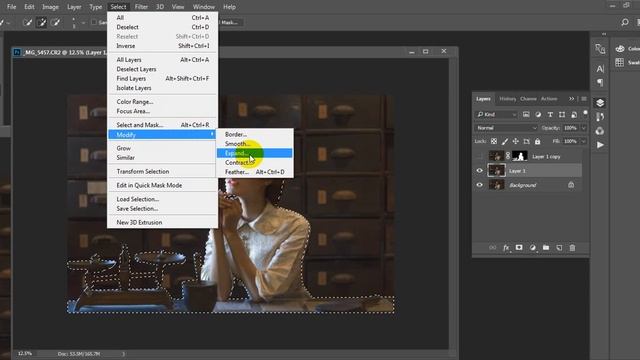The width and height of the screenshot is (640, 360).
Task: Choose Transform Selection menu entry
Action: 162,171
